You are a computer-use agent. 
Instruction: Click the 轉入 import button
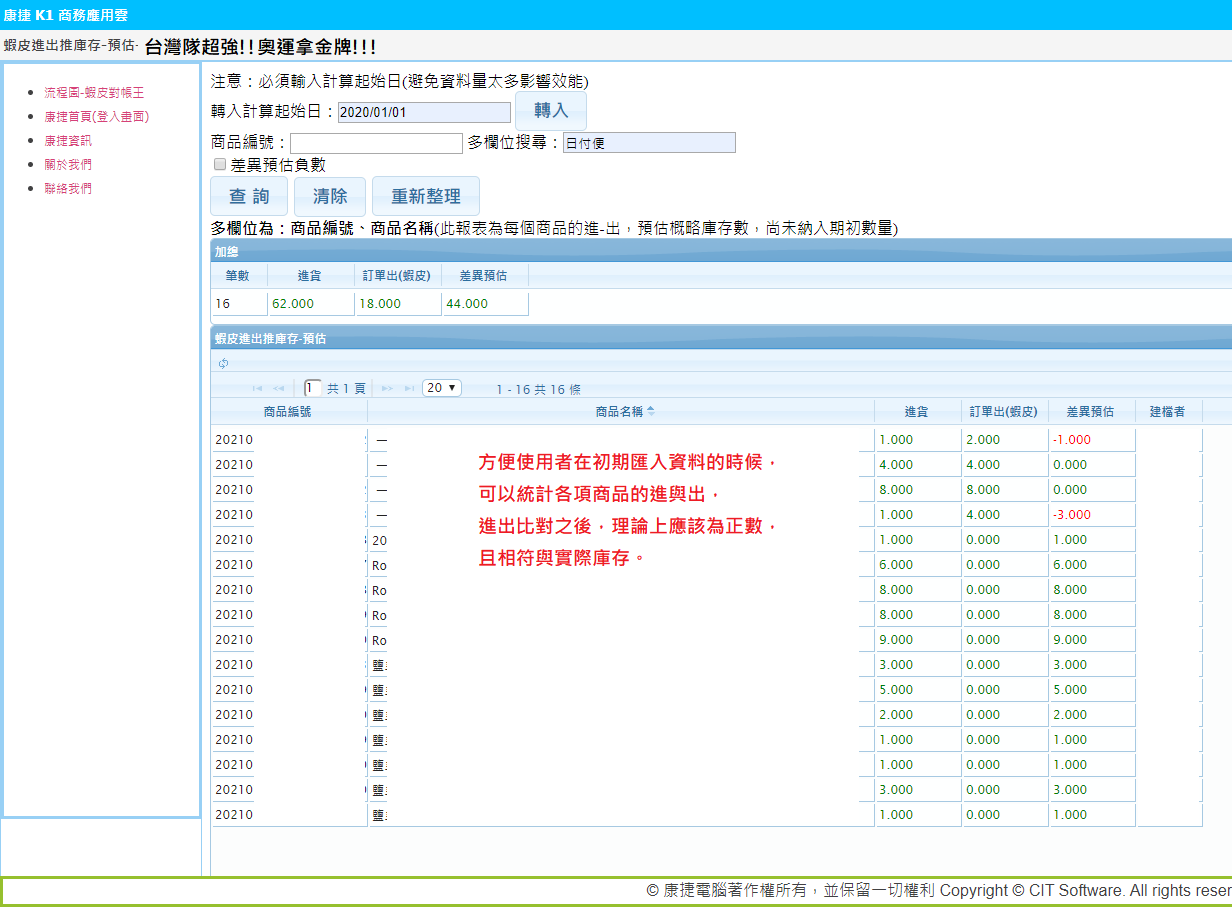pos(550,111)
